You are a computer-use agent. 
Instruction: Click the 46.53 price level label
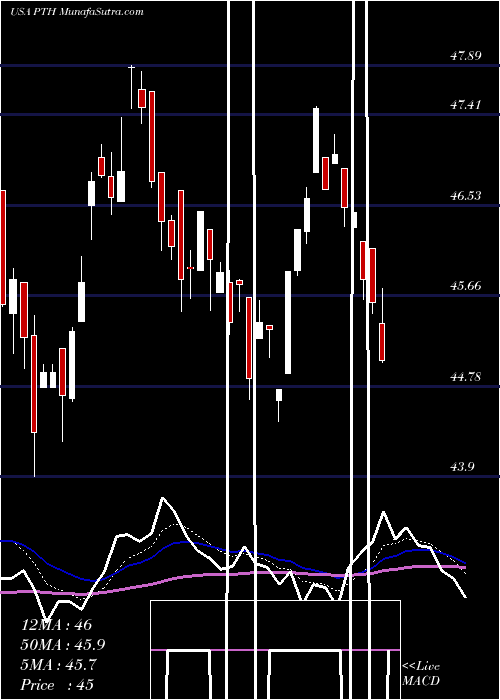pyautogui.click(x=465, y=196)
